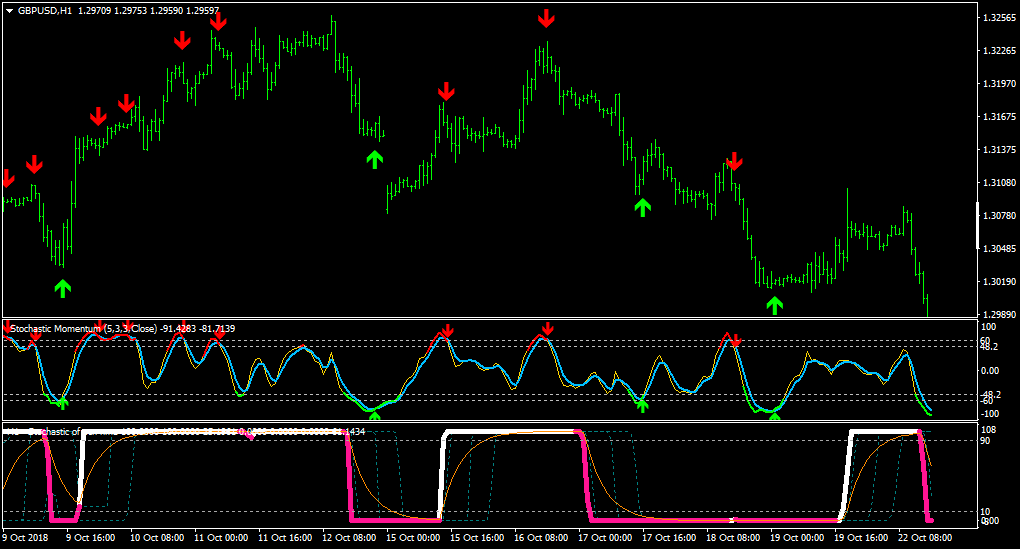Click green buy arrow beneath the 19 Oct 00:00 low
The image size is (1020, 549).
774,305
